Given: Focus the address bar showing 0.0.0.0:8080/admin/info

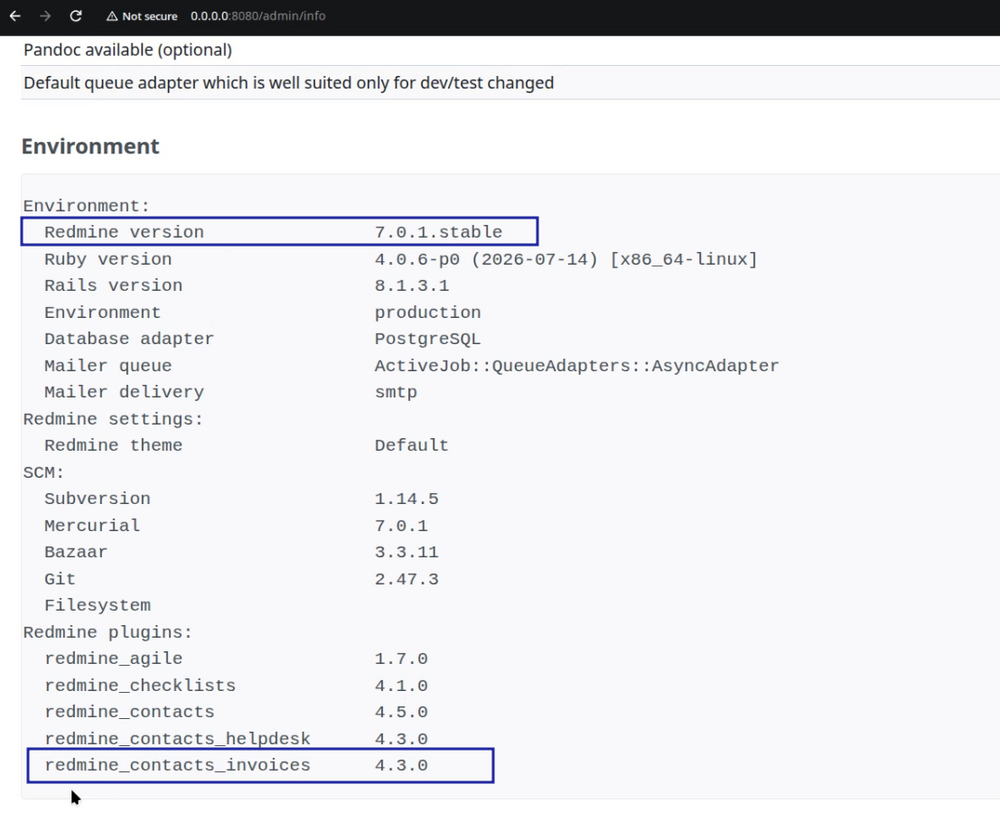Looking at the screenshot, I should click(258, 16).
